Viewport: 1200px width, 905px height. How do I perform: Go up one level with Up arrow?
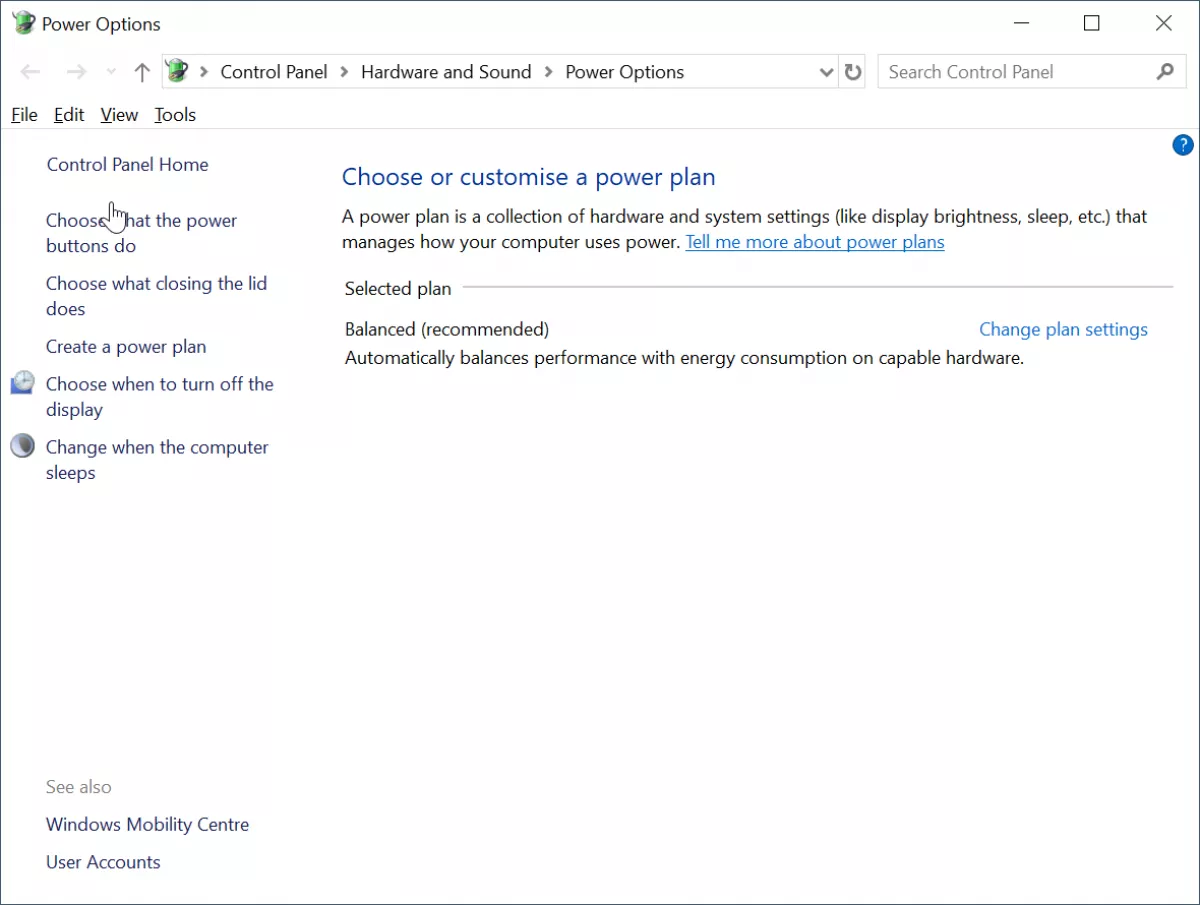[142, 72]
